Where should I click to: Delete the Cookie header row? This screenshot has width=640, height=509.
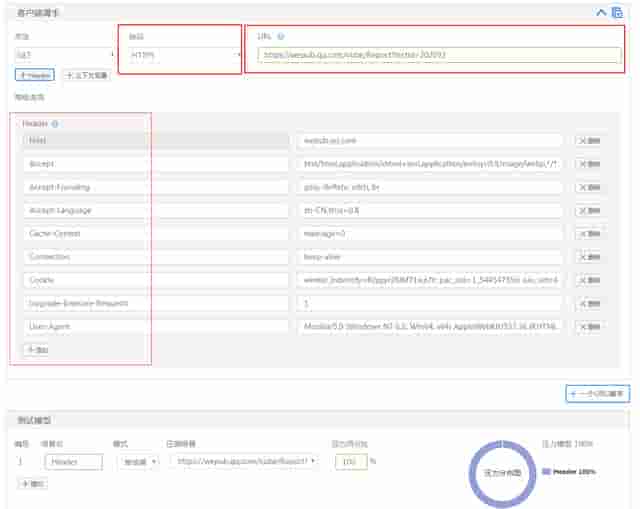point(588,280)
